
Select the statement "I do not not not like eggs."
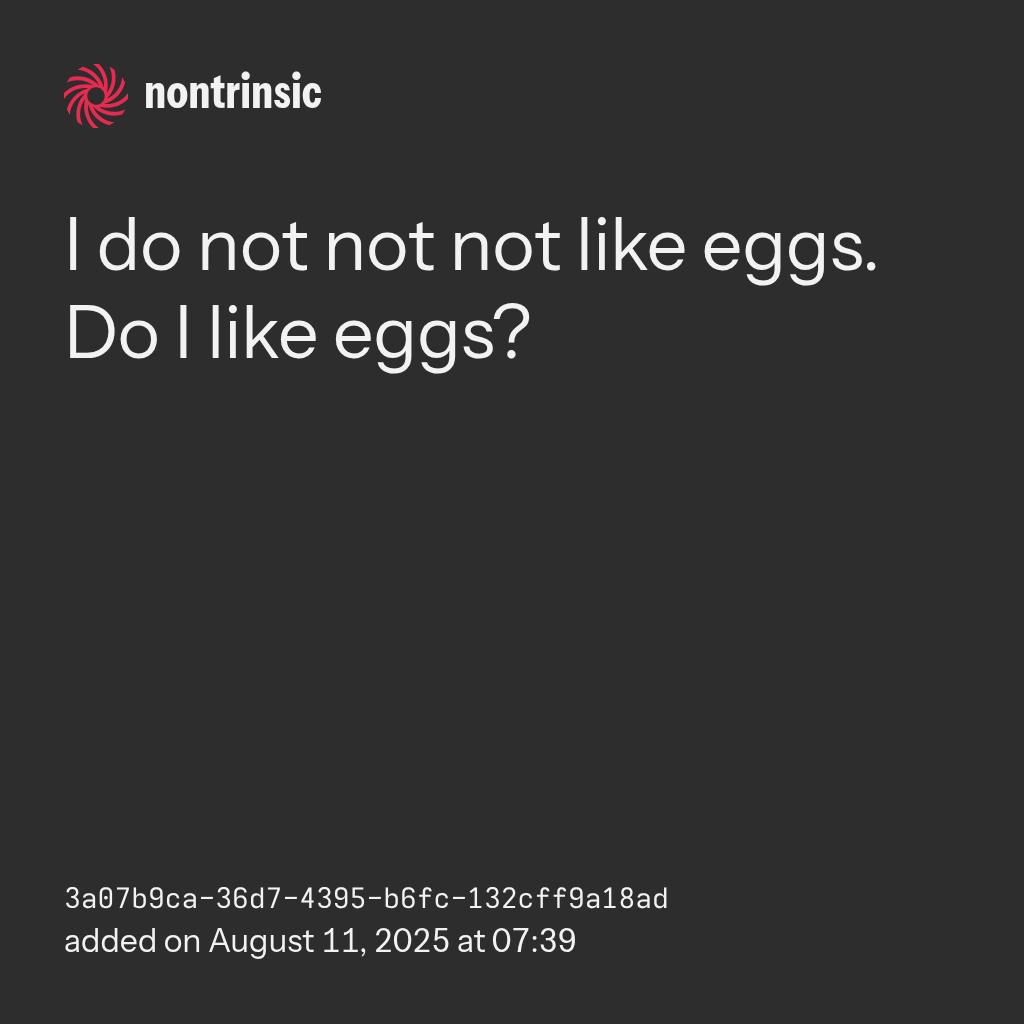471,249
